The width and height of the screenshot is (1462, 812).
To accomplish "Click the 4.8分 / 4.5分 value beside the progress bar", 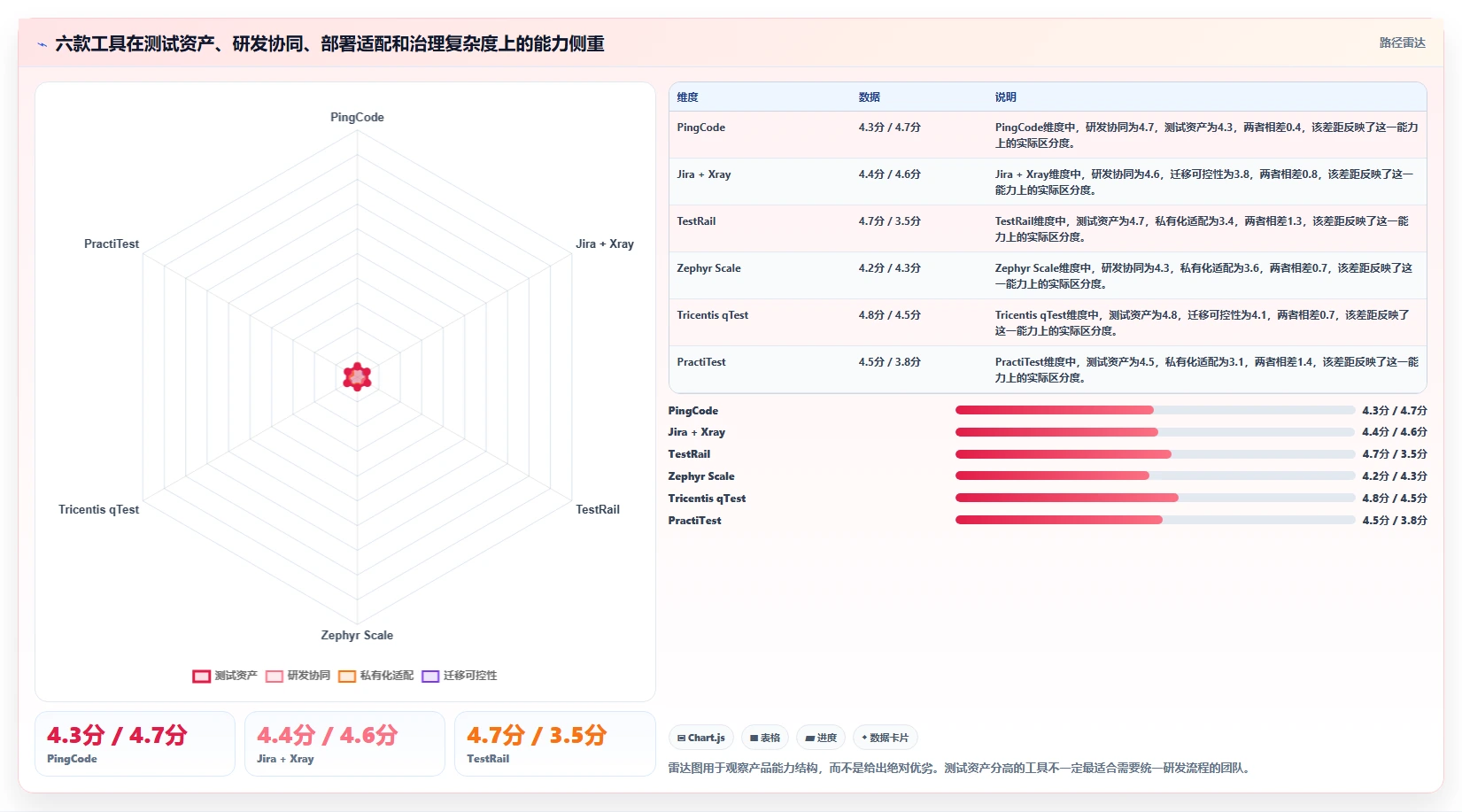I will coord(1395,499).
